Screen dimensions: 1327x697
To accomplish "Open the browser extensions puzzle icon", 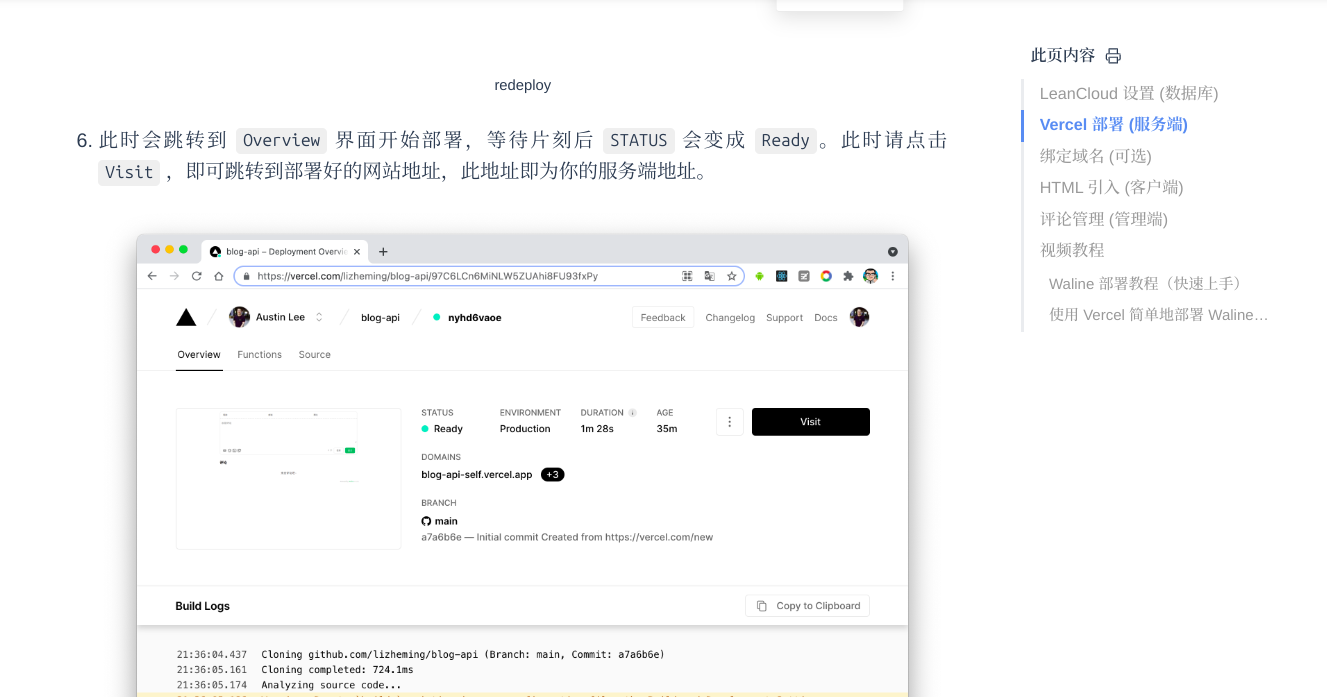I will tap(848, 276).
